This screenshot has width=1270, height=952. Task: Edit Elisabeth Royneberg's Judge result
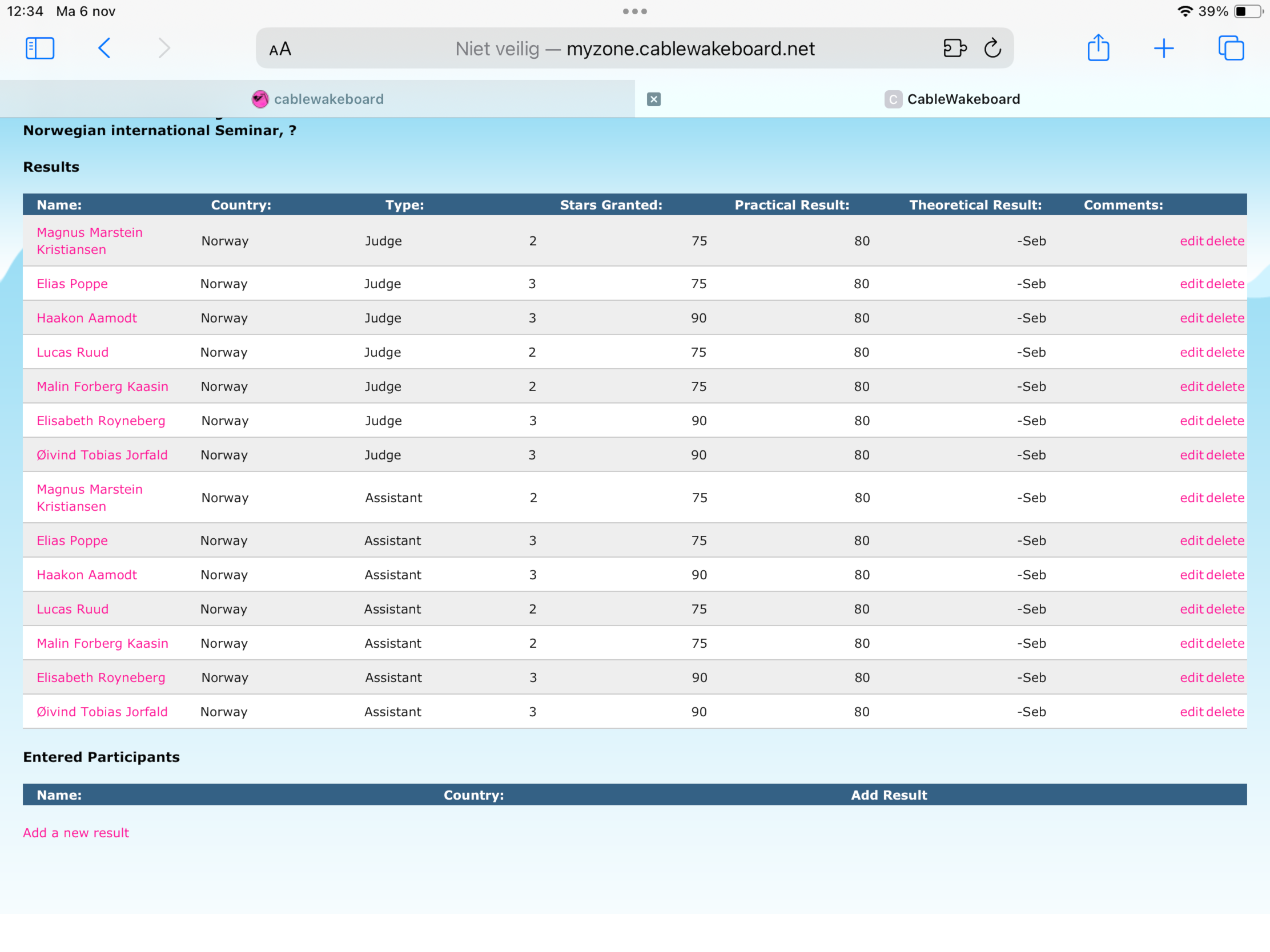click(x=1191, y=421)
